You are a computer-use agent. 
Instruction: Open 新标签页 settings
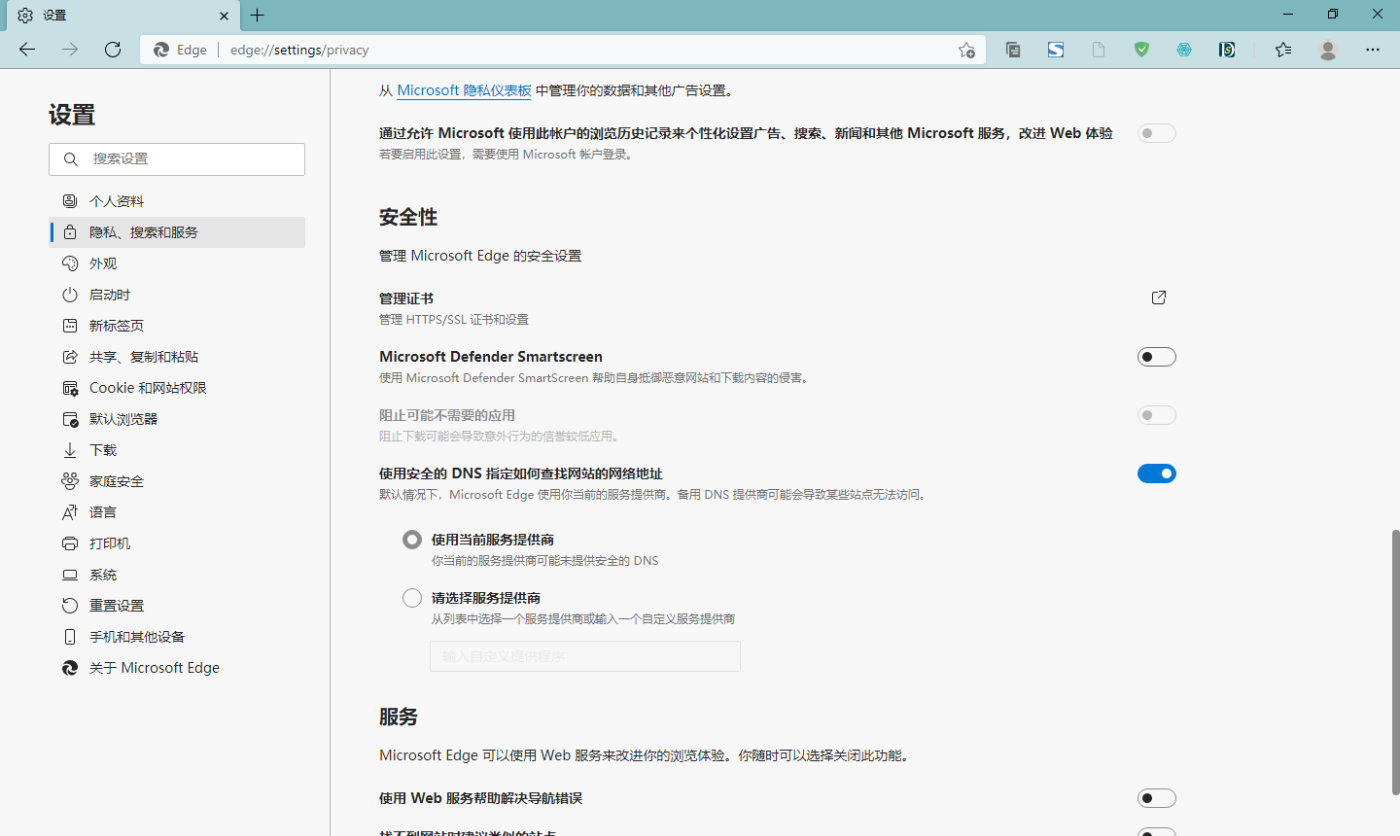177,326
